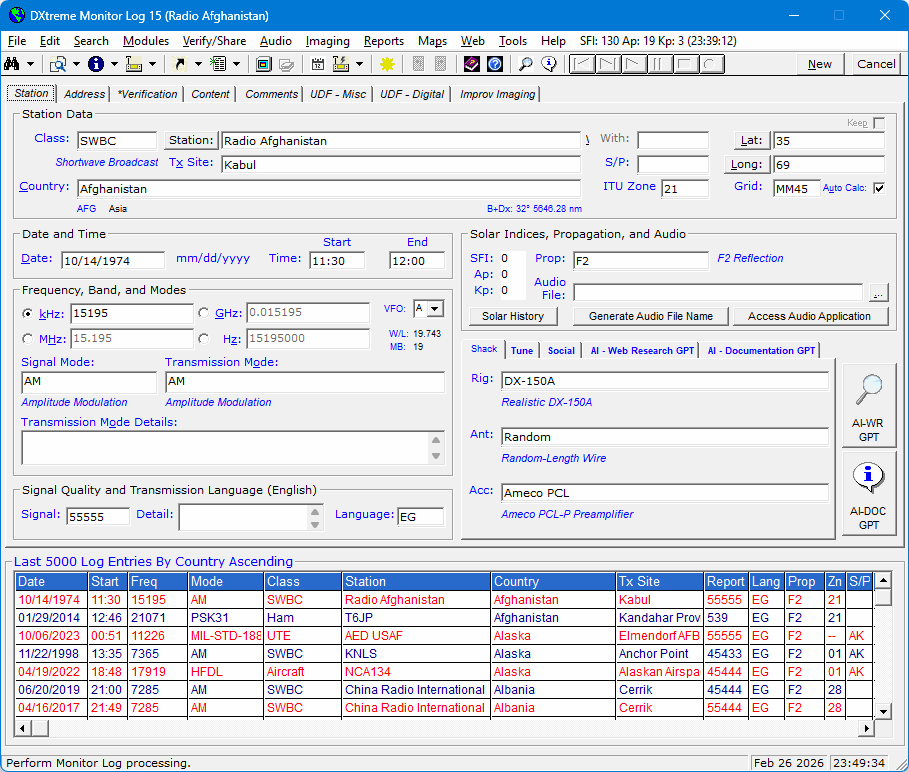This screenshot has height=772, width=909.
Task: Expand the binoculars icon dropdown arrow
Action: click(x=31, y=64)
